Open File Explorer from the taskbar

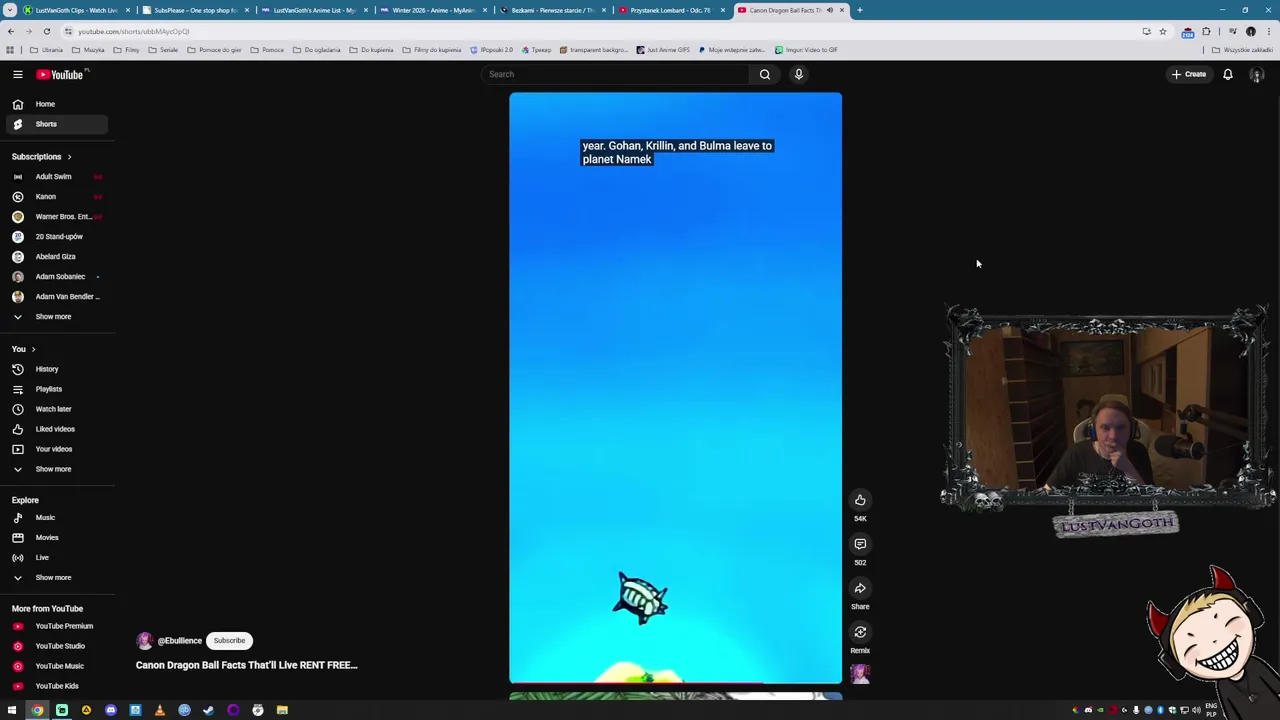pyautogui.click(x=282, y=710)
